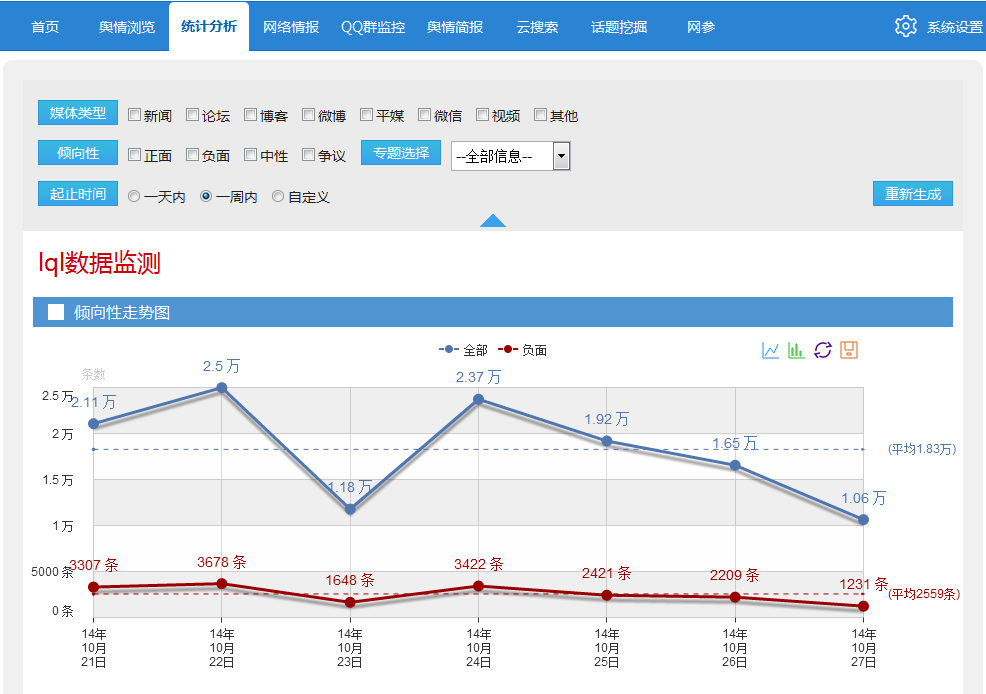Collapse filter panel with blue triangle
The height and width of the screenshot is (694, 986).
coord(492,221)
